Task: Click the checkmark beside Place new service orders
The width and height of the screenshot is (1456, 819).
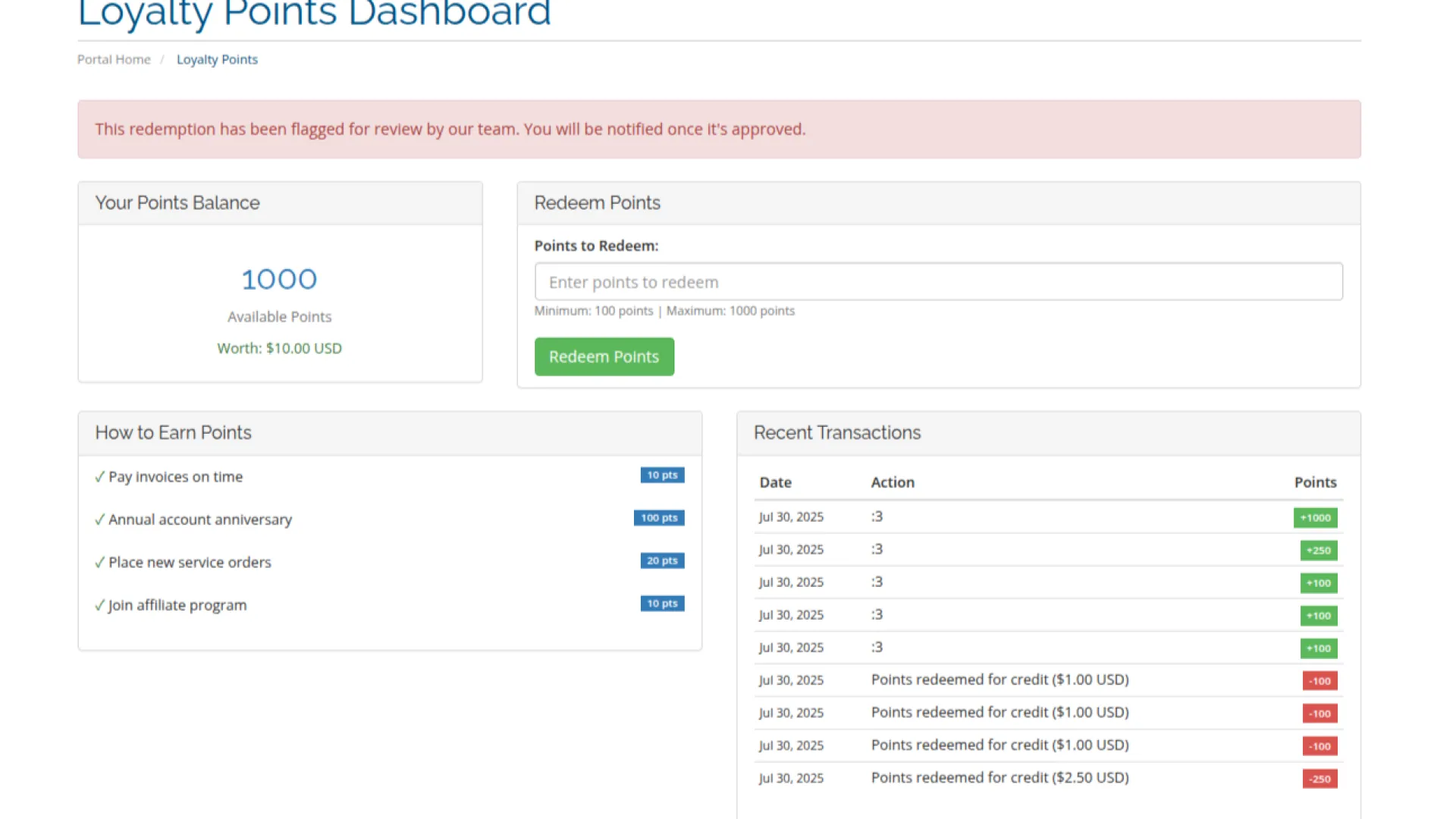Action: [x=99, y=563]
